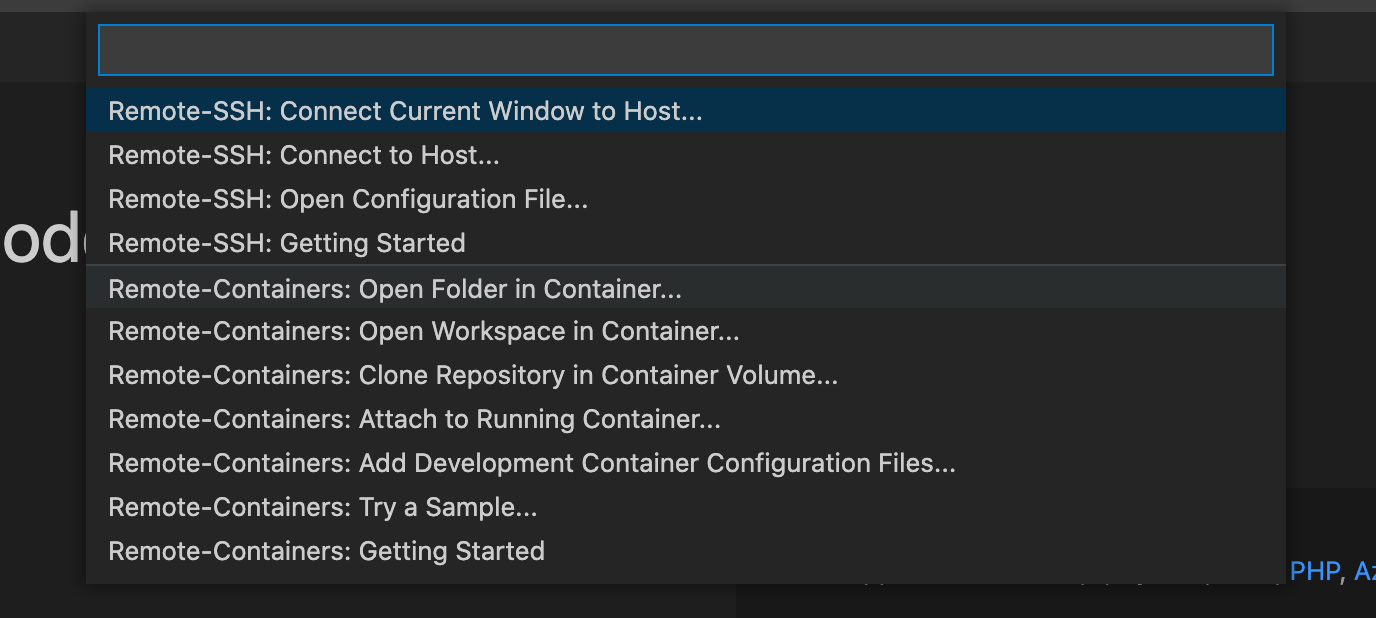Click the partially visible Az link

click(x=1364, y=571)
